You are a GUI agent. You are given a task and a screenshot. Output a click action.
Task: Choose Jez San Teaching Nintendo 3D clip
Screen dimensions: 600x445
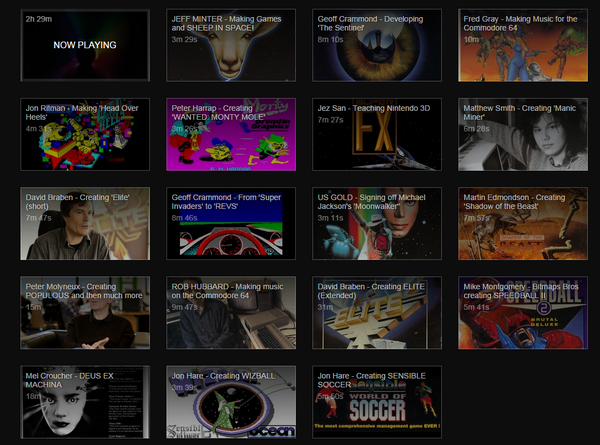tap(377, 134)
